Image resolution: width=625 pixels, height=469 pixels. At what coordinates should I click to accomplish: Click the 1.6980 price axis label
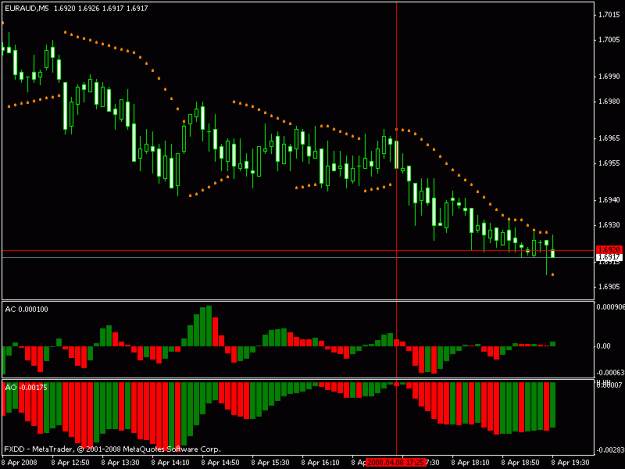pos(609,102)
